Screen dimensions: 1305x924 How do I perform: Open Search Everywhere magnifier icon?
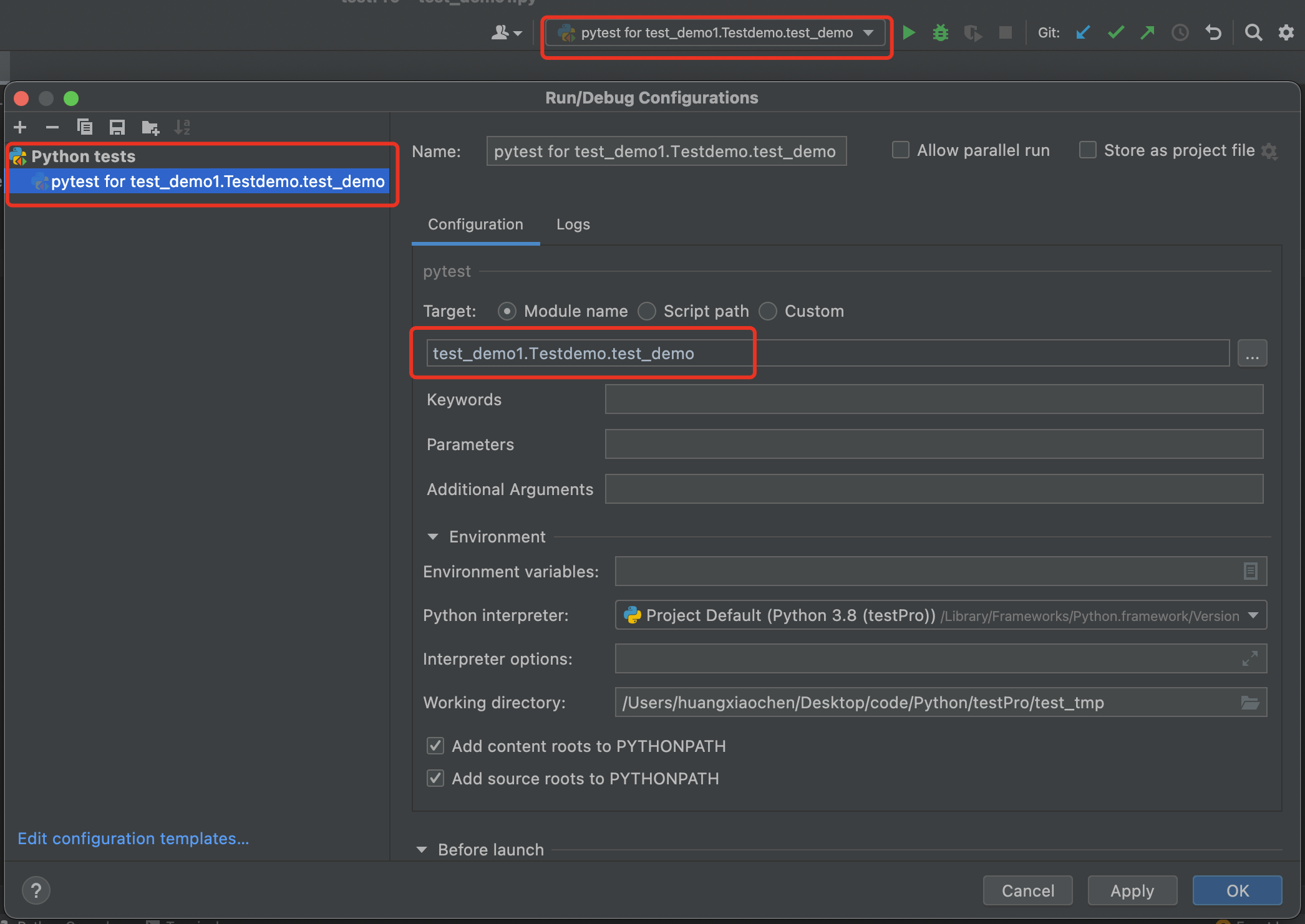click(x=1253, y=32)
